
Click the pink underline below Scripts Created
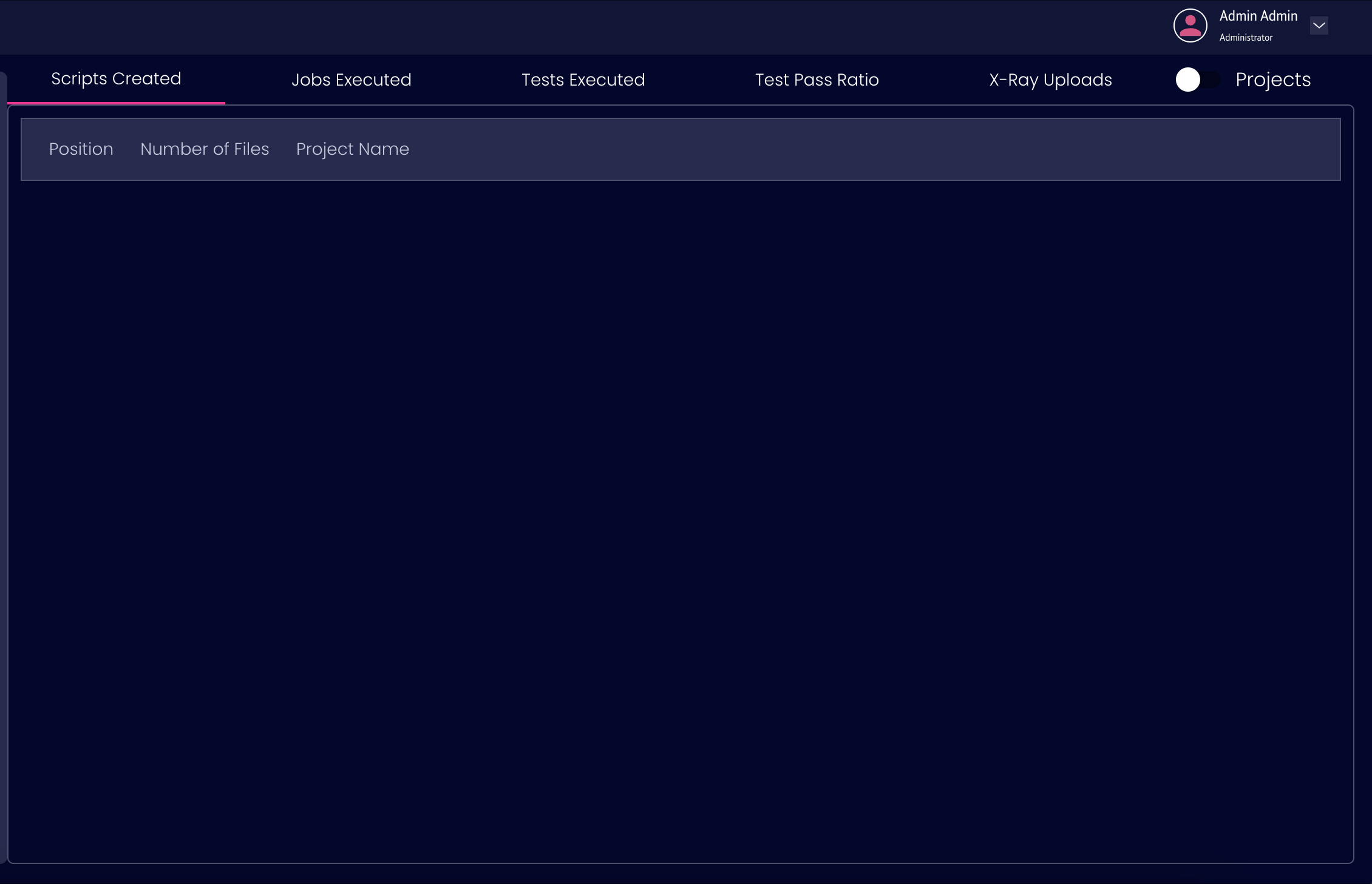point(116,103)
